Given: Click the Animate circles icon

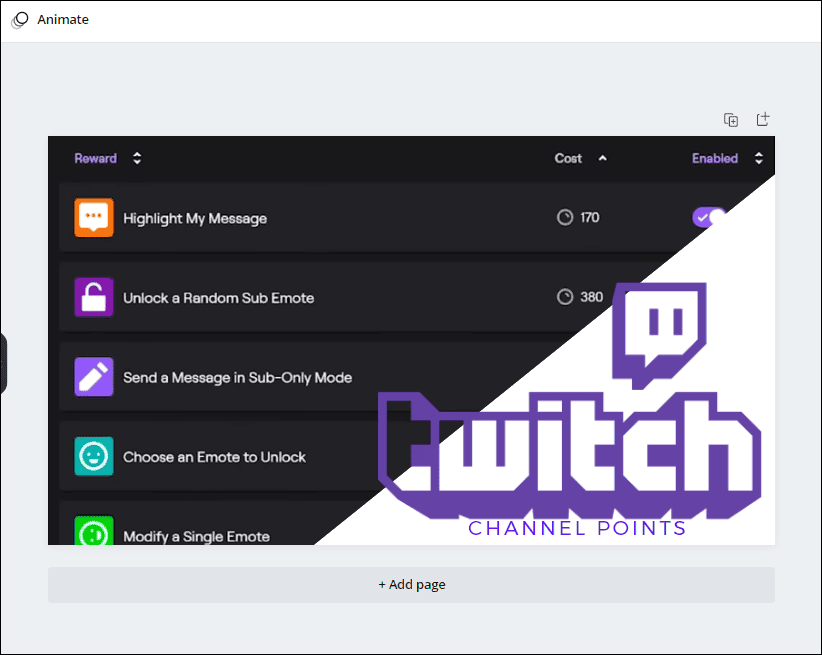Looking at the screenshot, I should 20,20.
